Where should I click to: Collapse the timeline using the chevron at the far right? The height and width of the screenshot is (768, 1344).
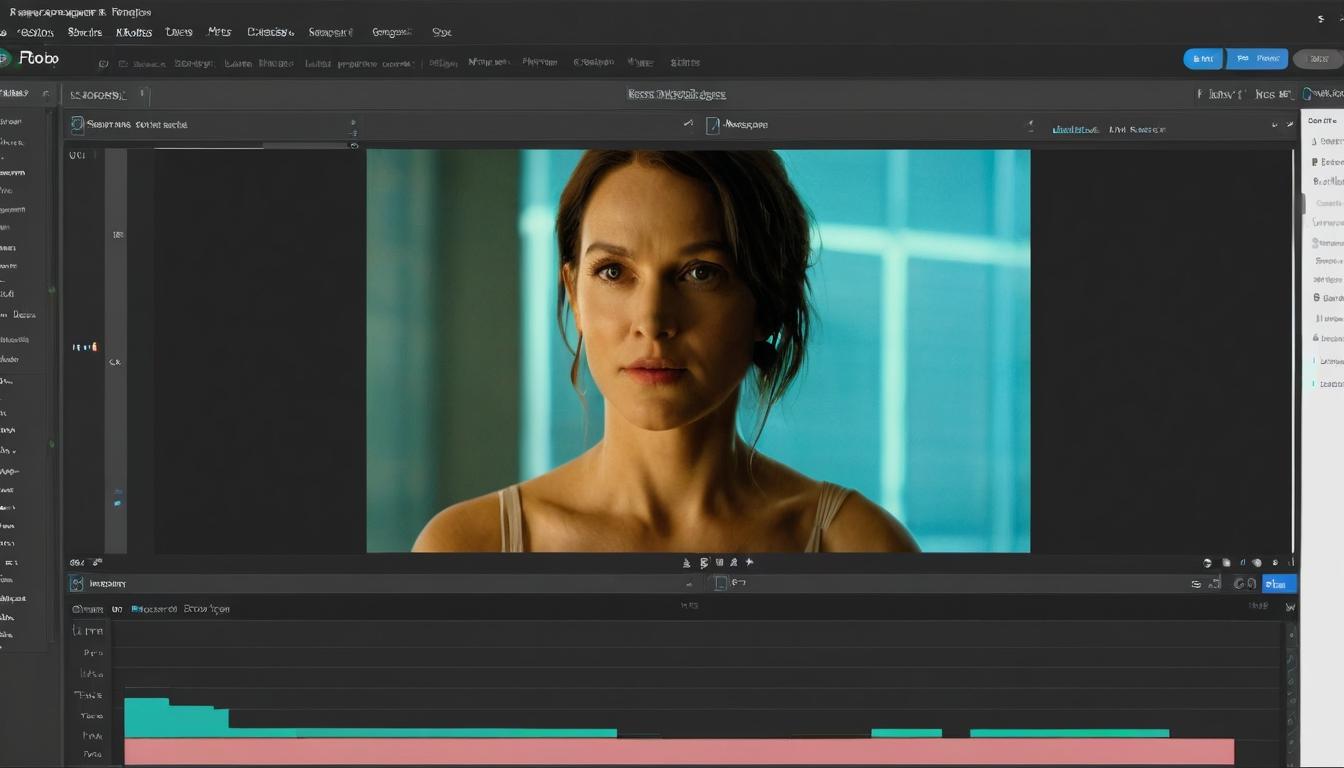(x=1290, y=607)
